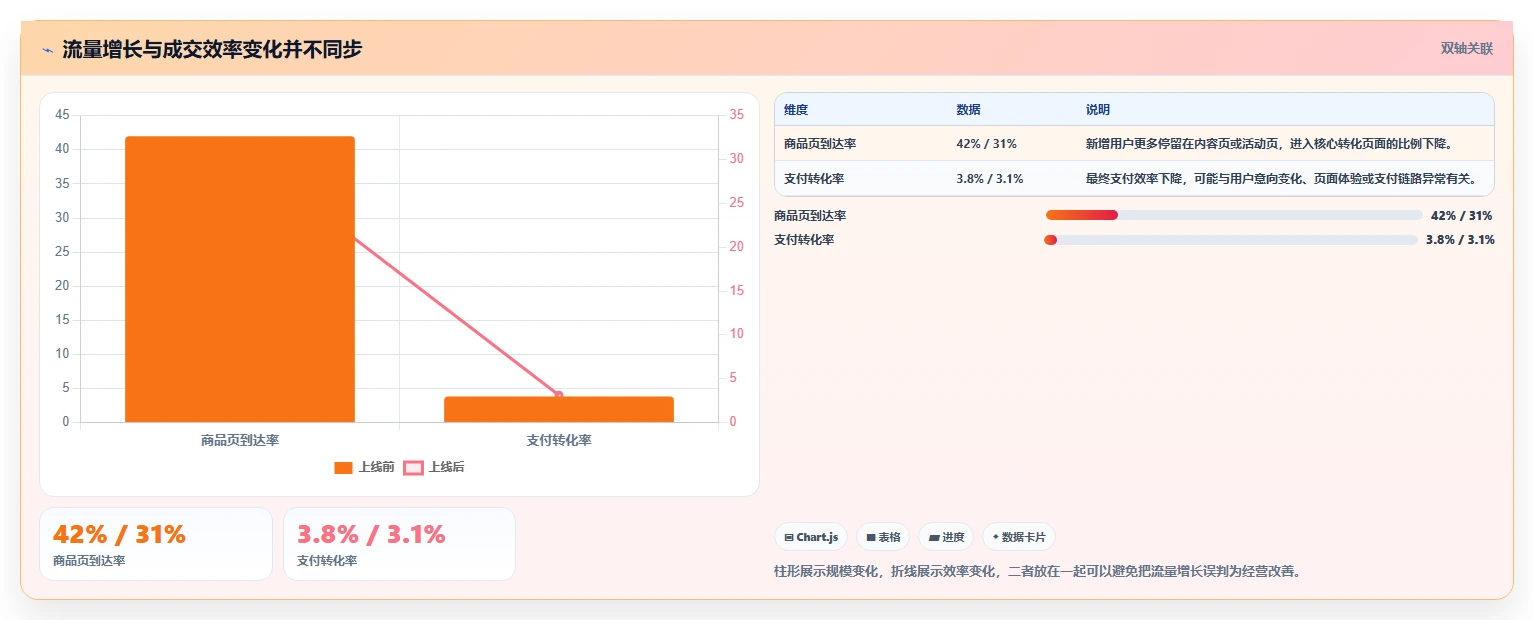
Task: Click the 商品页到达率 progress bar
Action: 1234,215
